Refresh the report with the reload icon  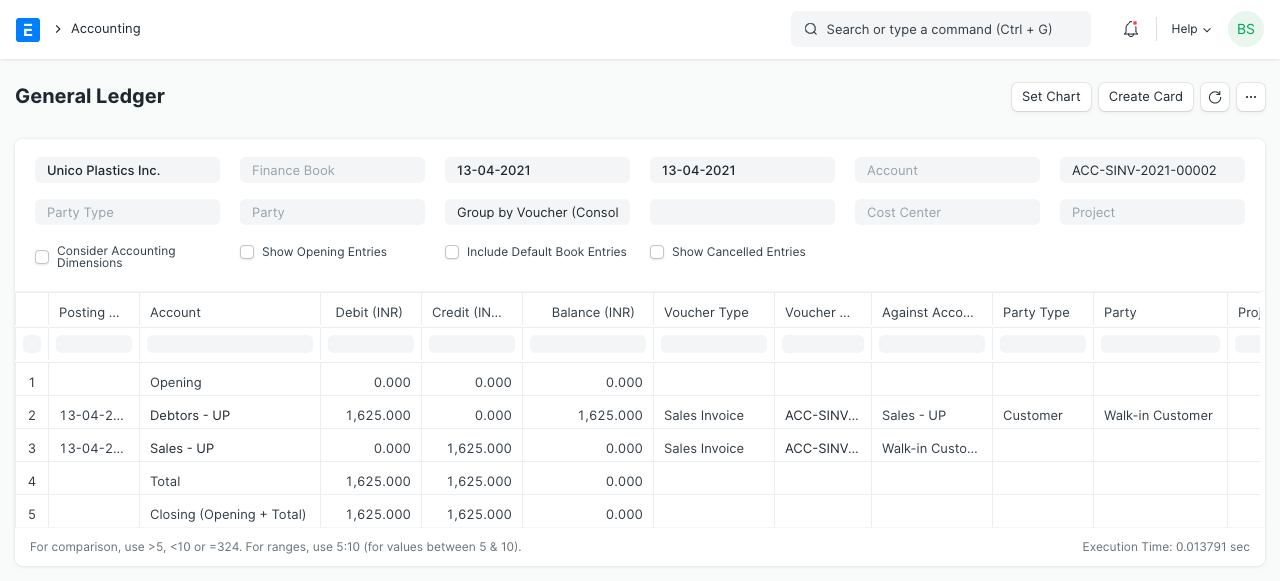[x=1215, y=97]
